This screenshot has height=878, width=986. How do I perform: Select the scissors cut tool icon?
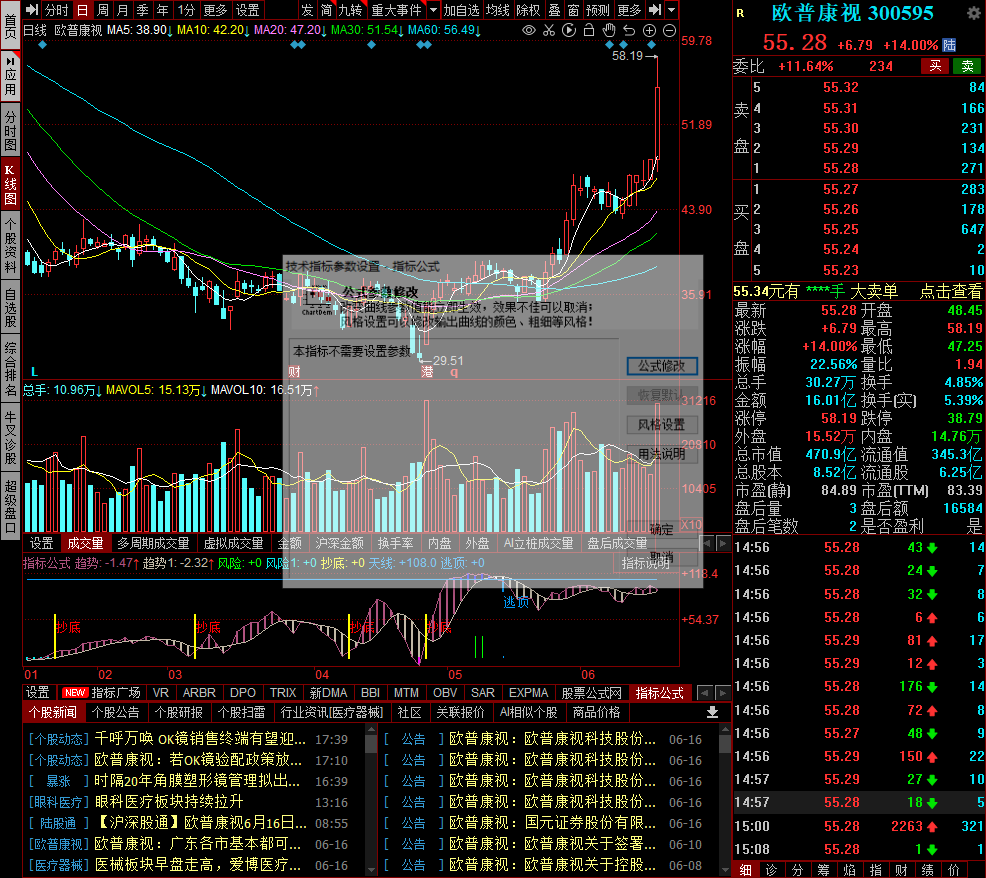(549, 30)
